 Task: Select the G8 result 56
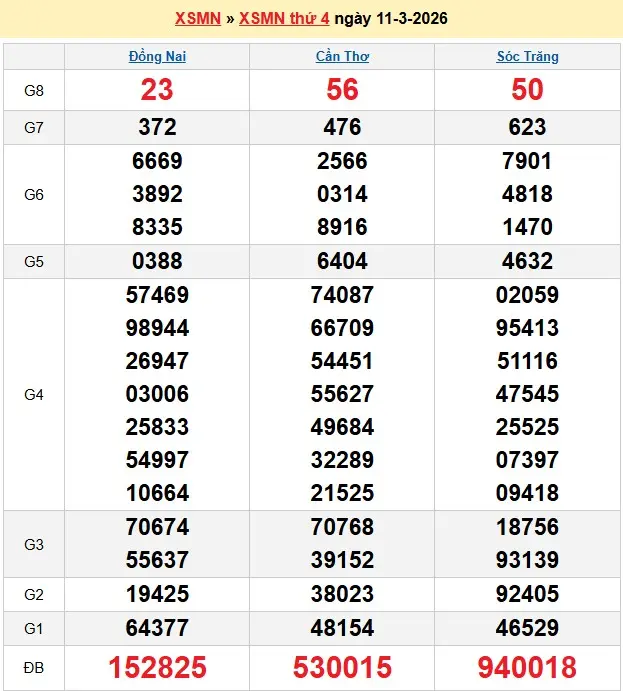coord(342,90)
